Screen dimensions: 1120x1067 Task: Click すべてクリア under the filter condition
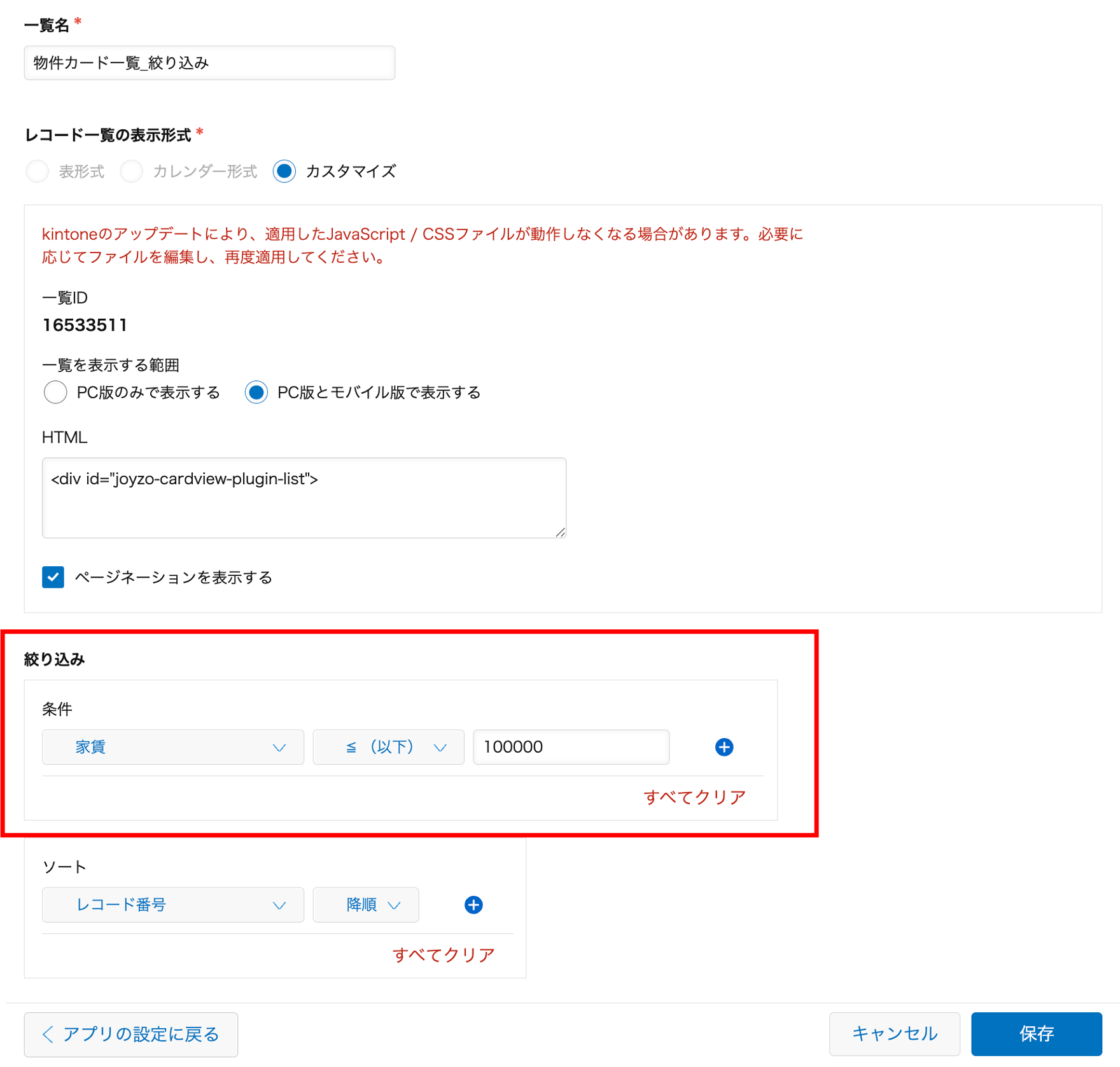point(695,797)
